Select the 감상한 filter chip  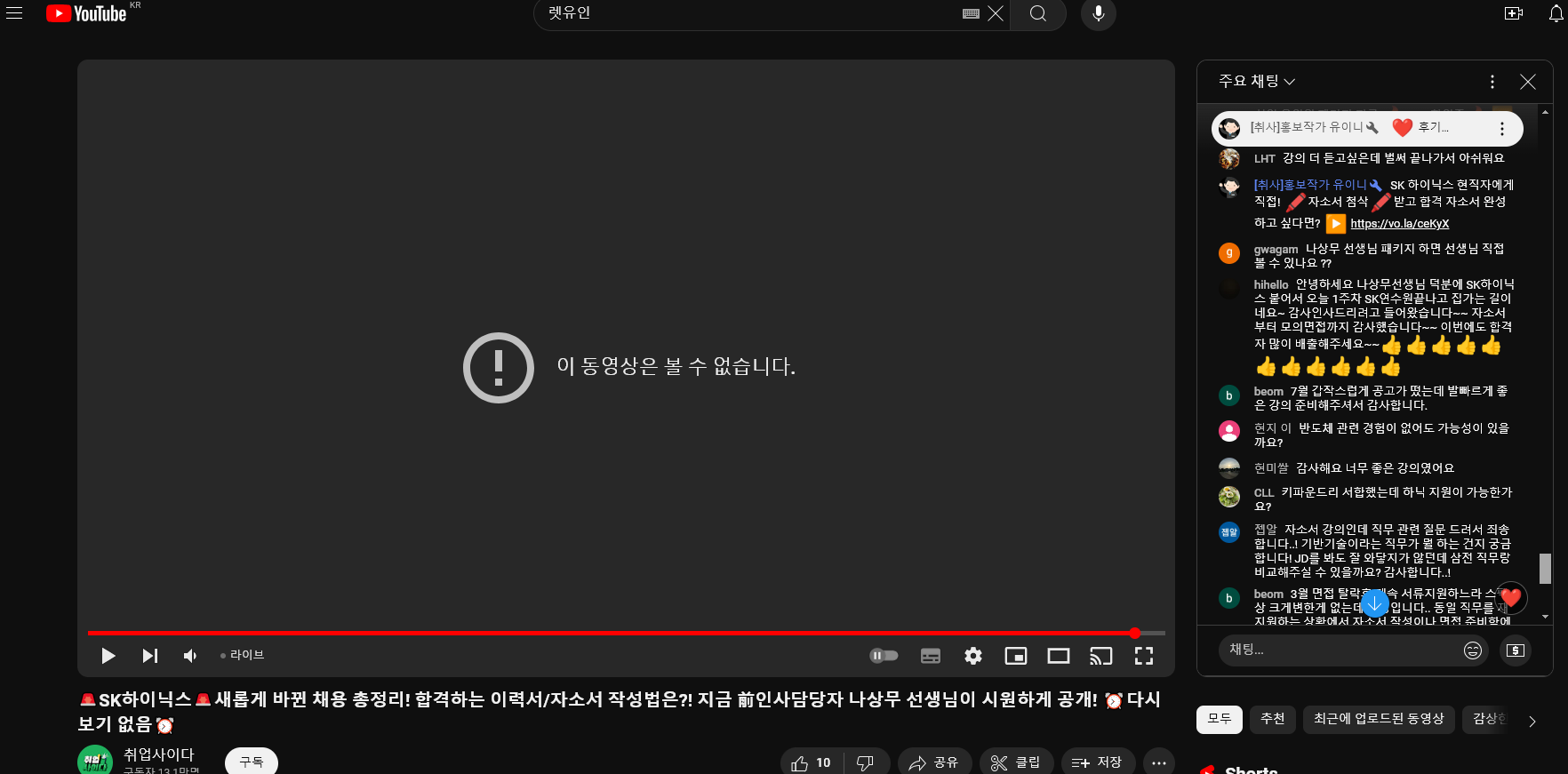pyautogui.click(x=1488, y=719)
